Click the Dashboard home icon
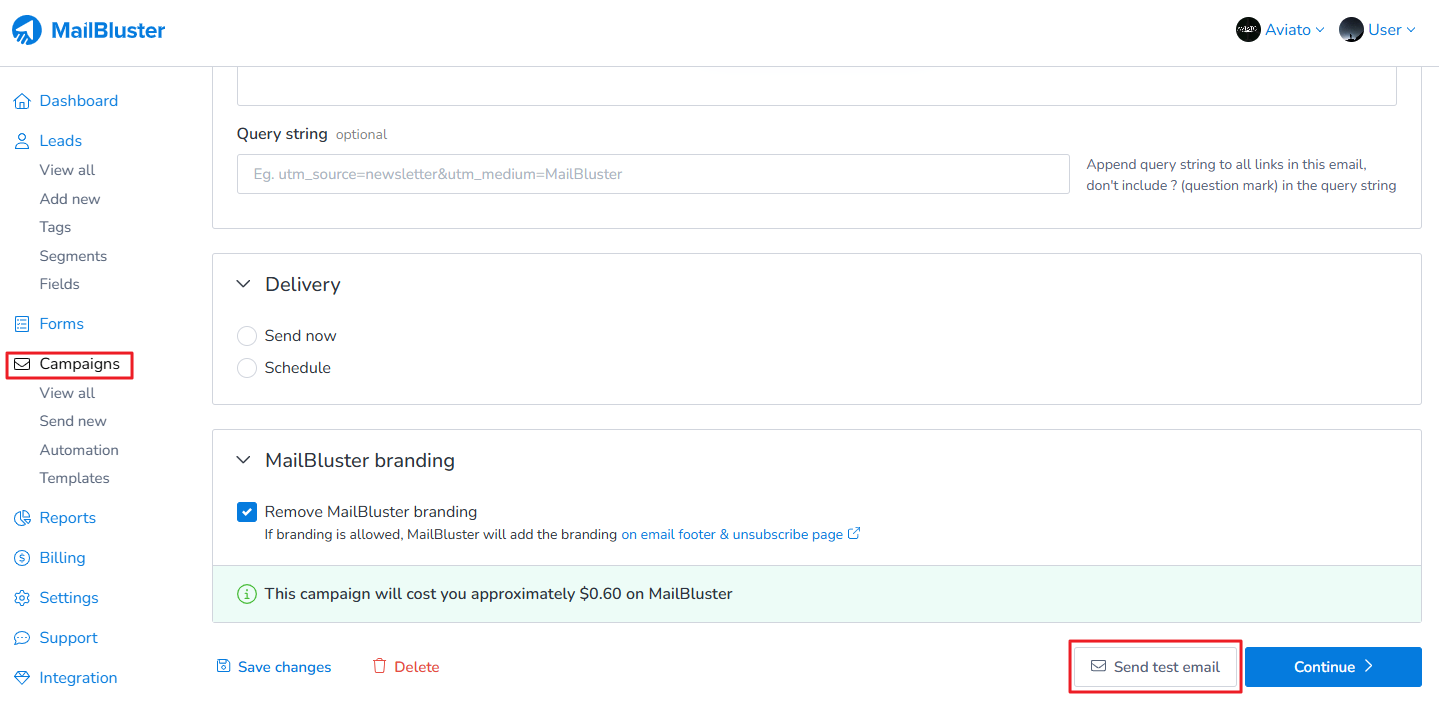The image size is (1439, 703). coord(22,101)
